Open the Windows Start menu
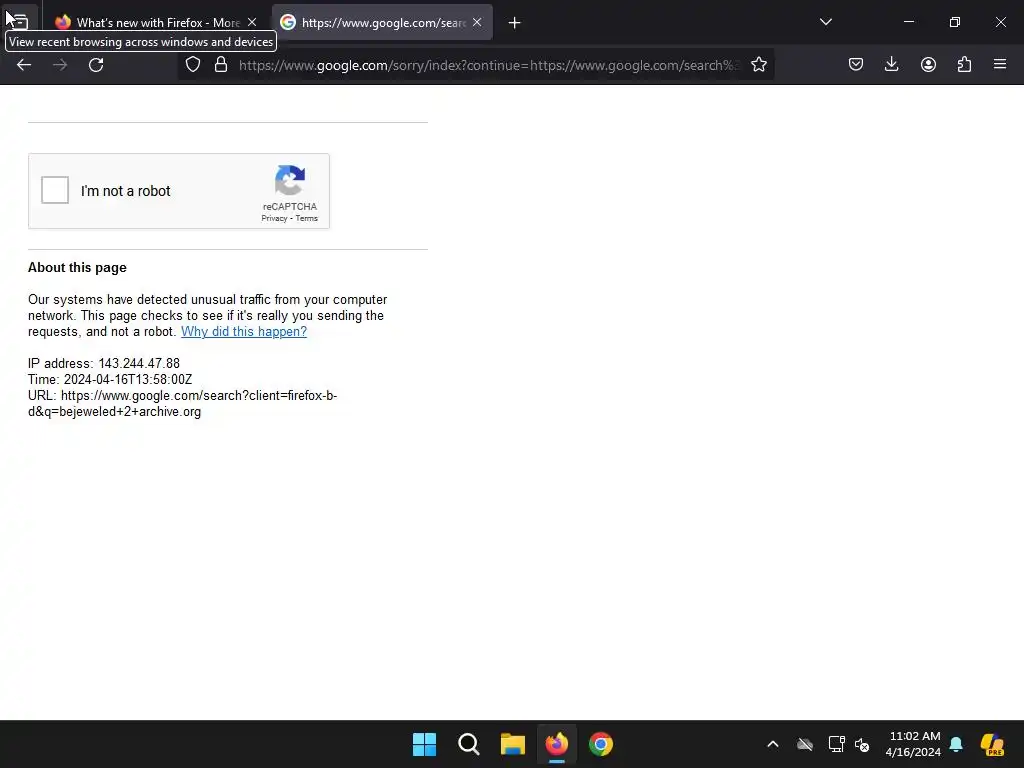This screenshot has width=1024, height=768. point(424,744)
